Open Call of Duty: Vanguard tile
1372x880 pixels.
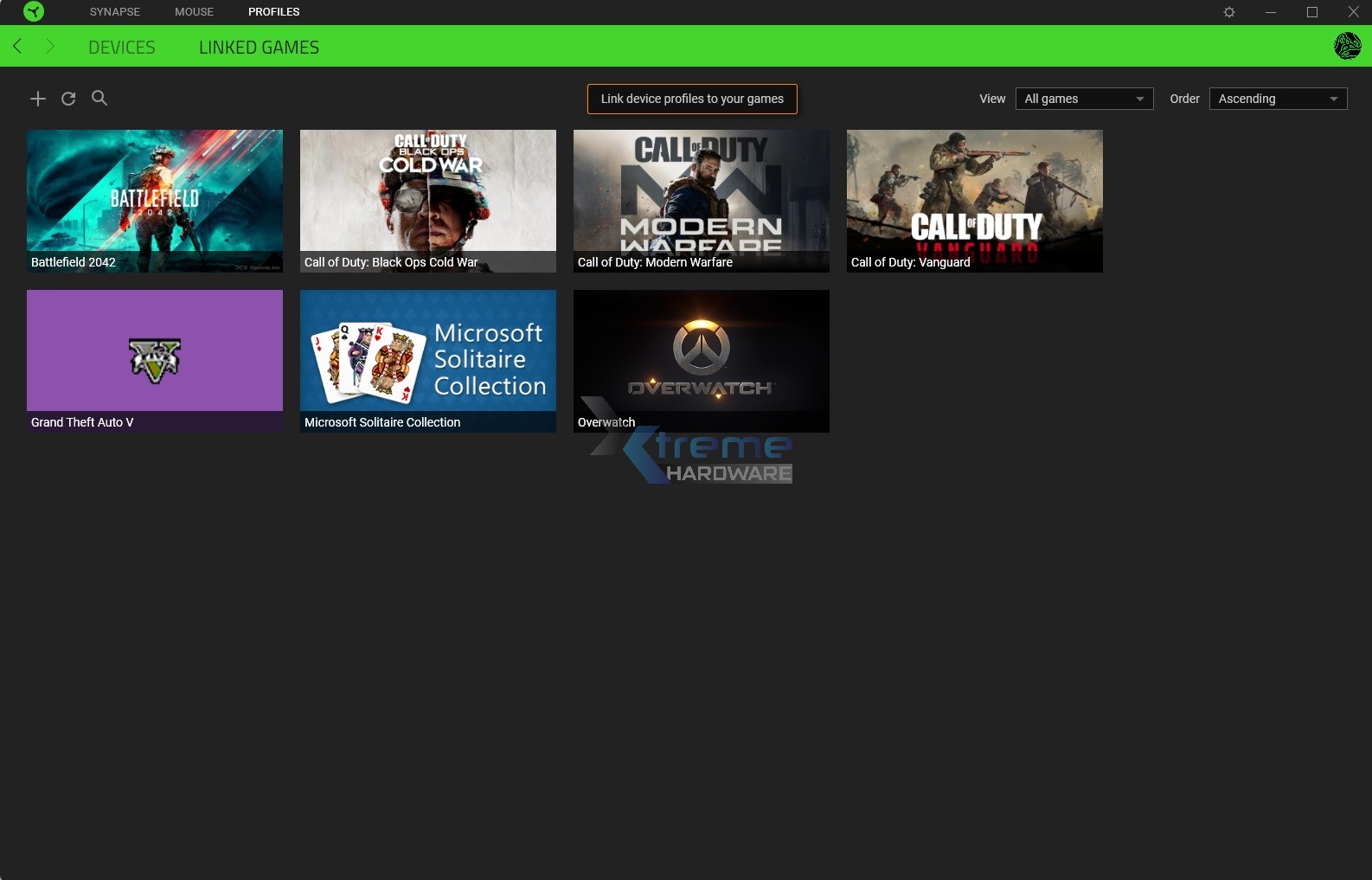(x=974, y=201)
